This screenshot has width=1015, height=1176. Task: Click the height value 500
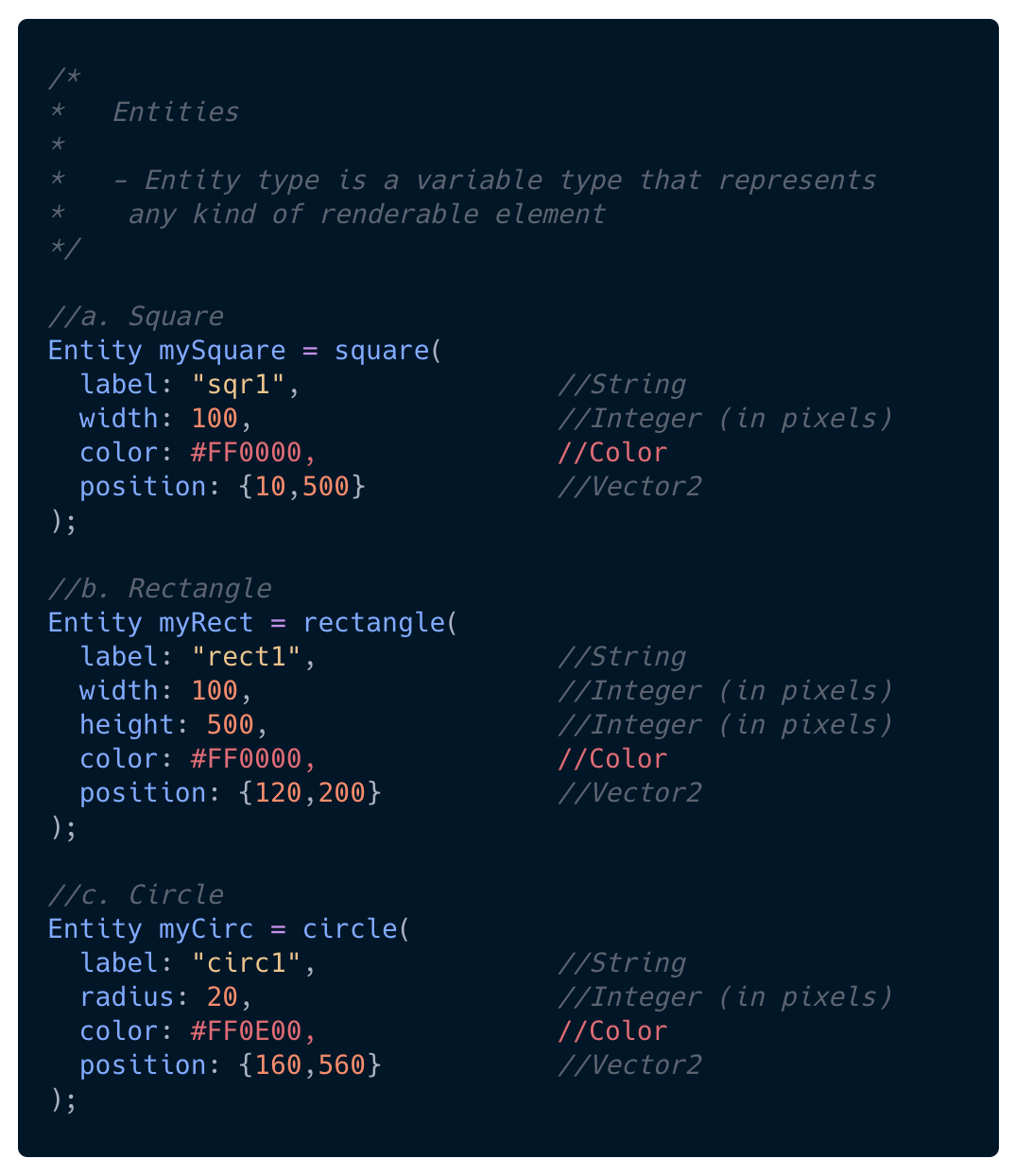pyautogui.click(x=231, y=725)
